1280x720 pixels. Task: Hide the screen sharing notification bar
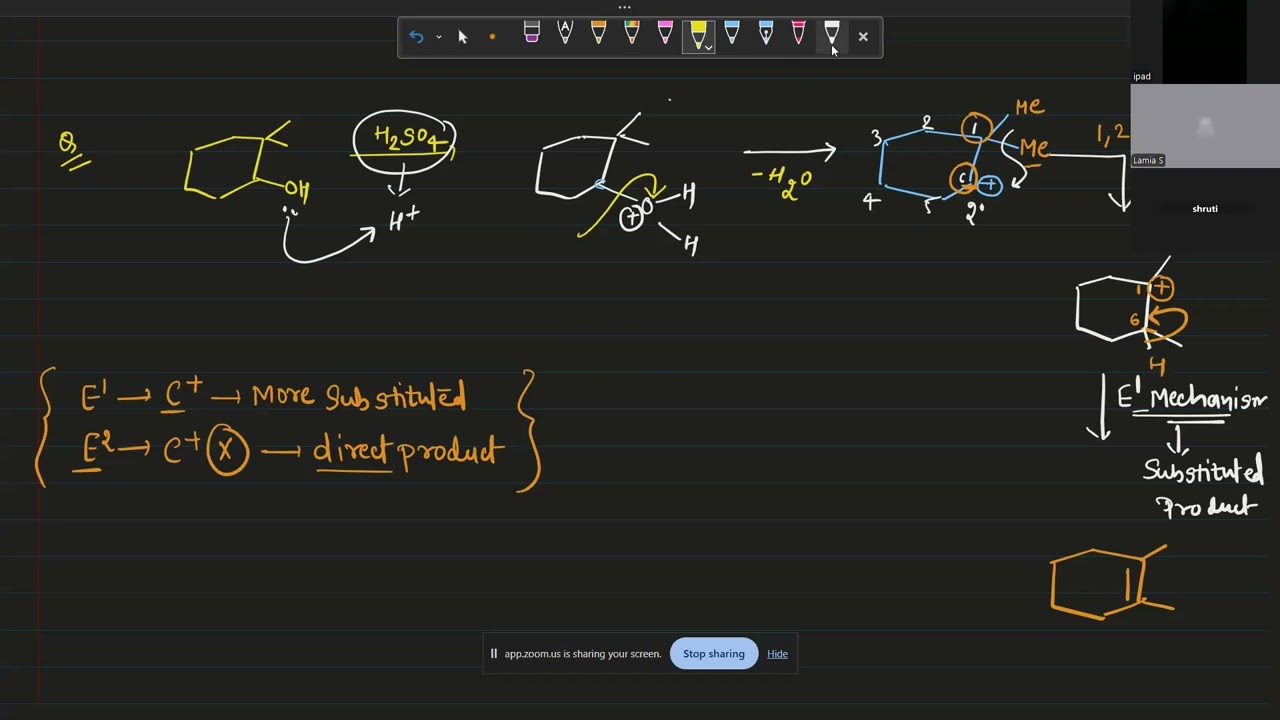click(777, 654)
